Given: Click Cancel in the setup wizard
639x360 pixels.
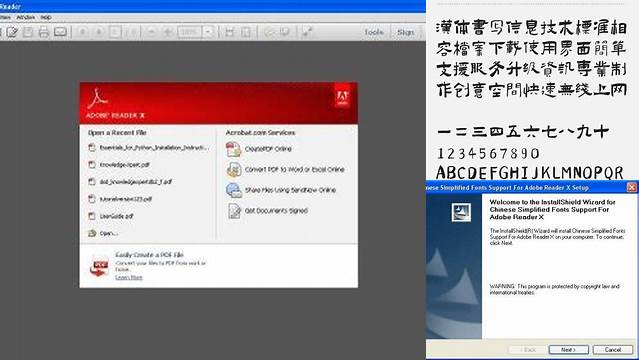Looking at the screenshot, I should point(613,350).
